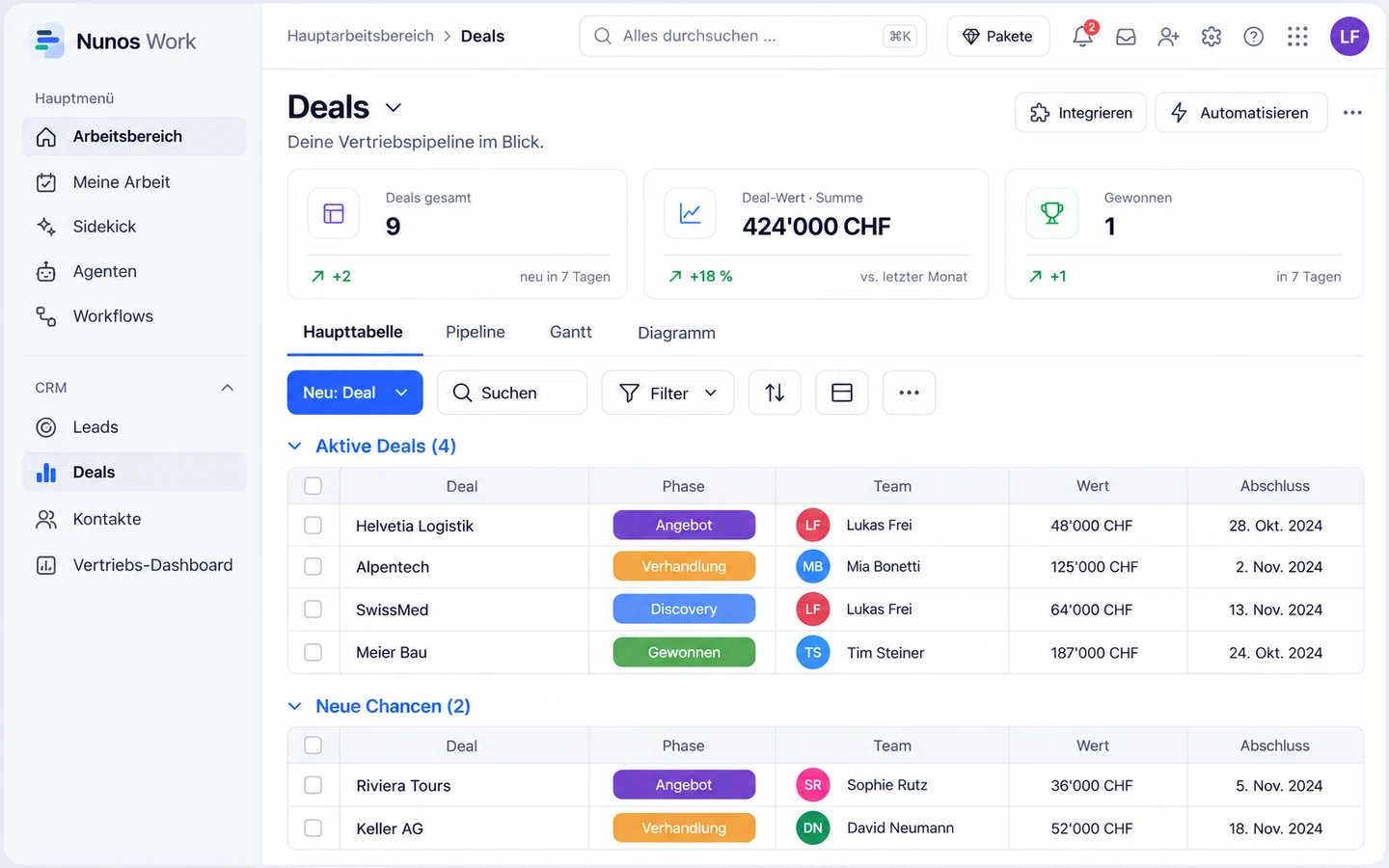
Task: Open the Deals title dropdown chevron
Action: 393,108
